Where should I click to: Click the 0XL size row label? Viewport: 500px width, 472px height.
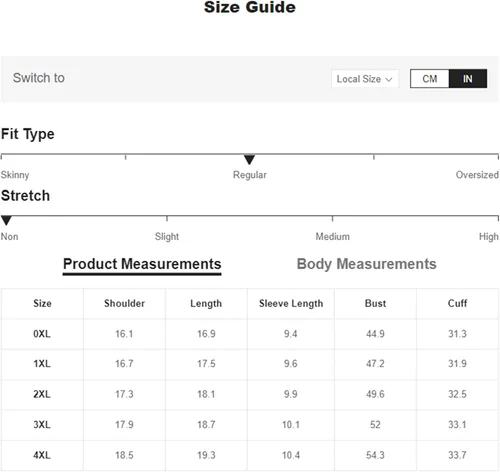tap(42, 334)
